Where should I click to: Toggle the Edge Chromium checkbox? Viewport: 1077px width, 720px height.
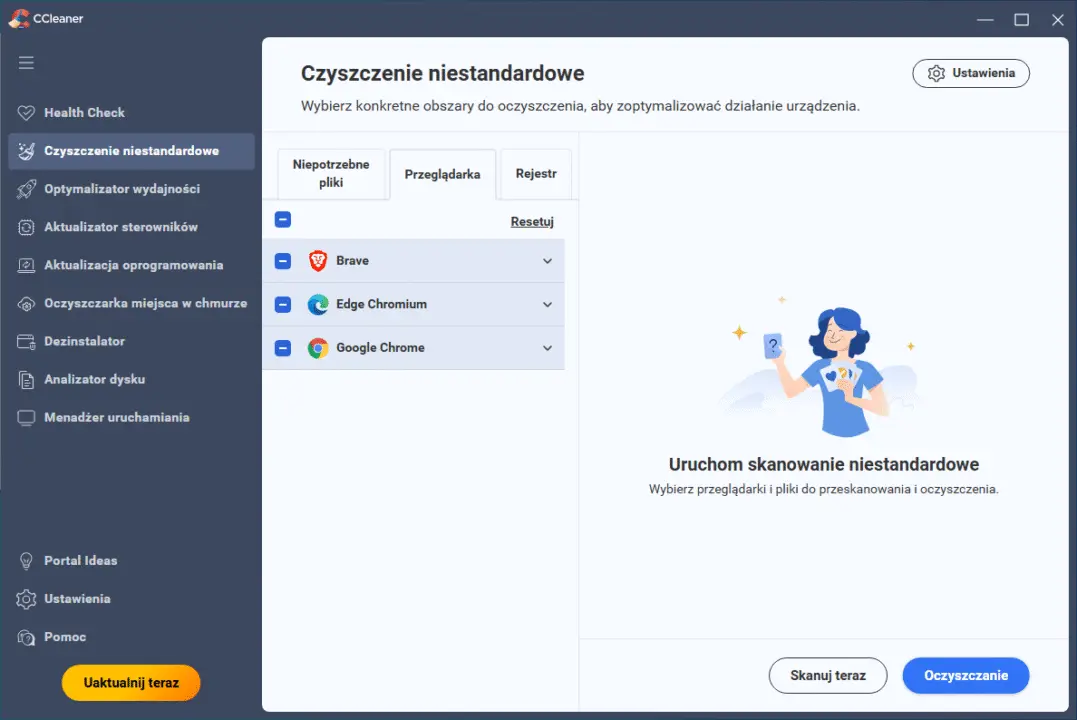283,305
